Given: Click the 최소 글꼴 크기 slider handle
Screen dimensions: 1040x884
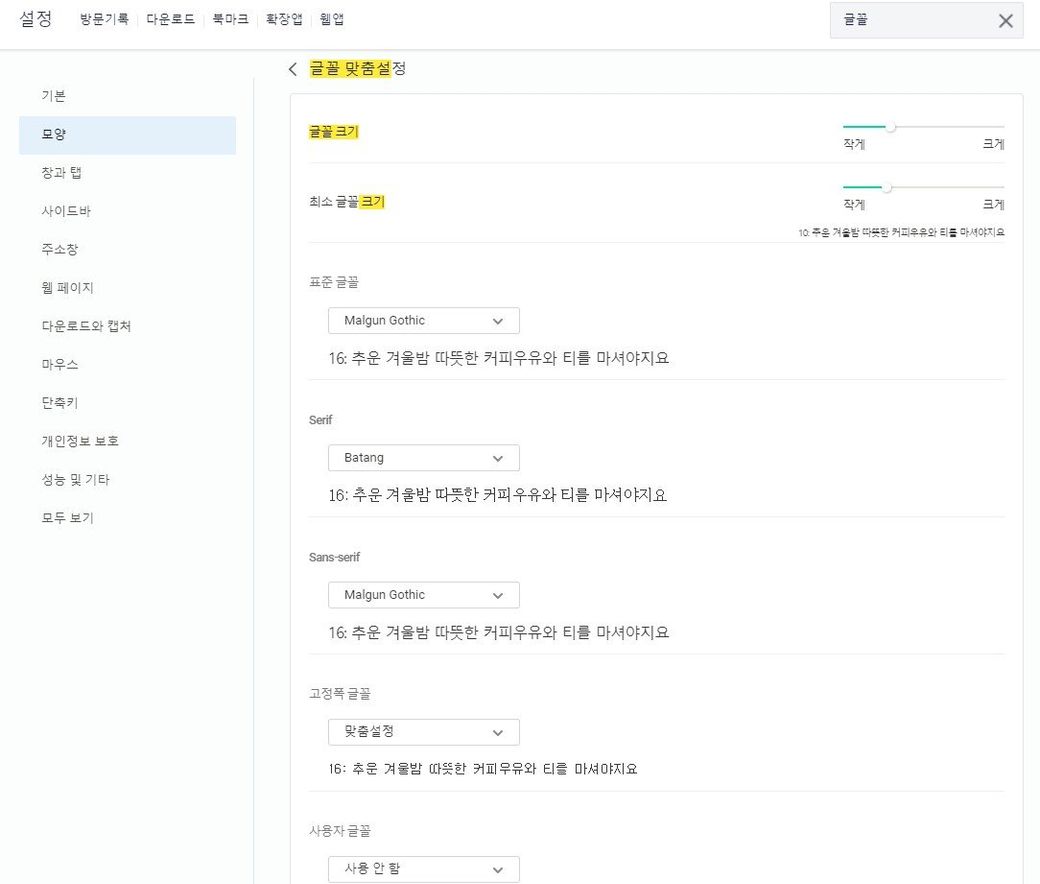Looking at the screenshot, I should tap(886, 187).
